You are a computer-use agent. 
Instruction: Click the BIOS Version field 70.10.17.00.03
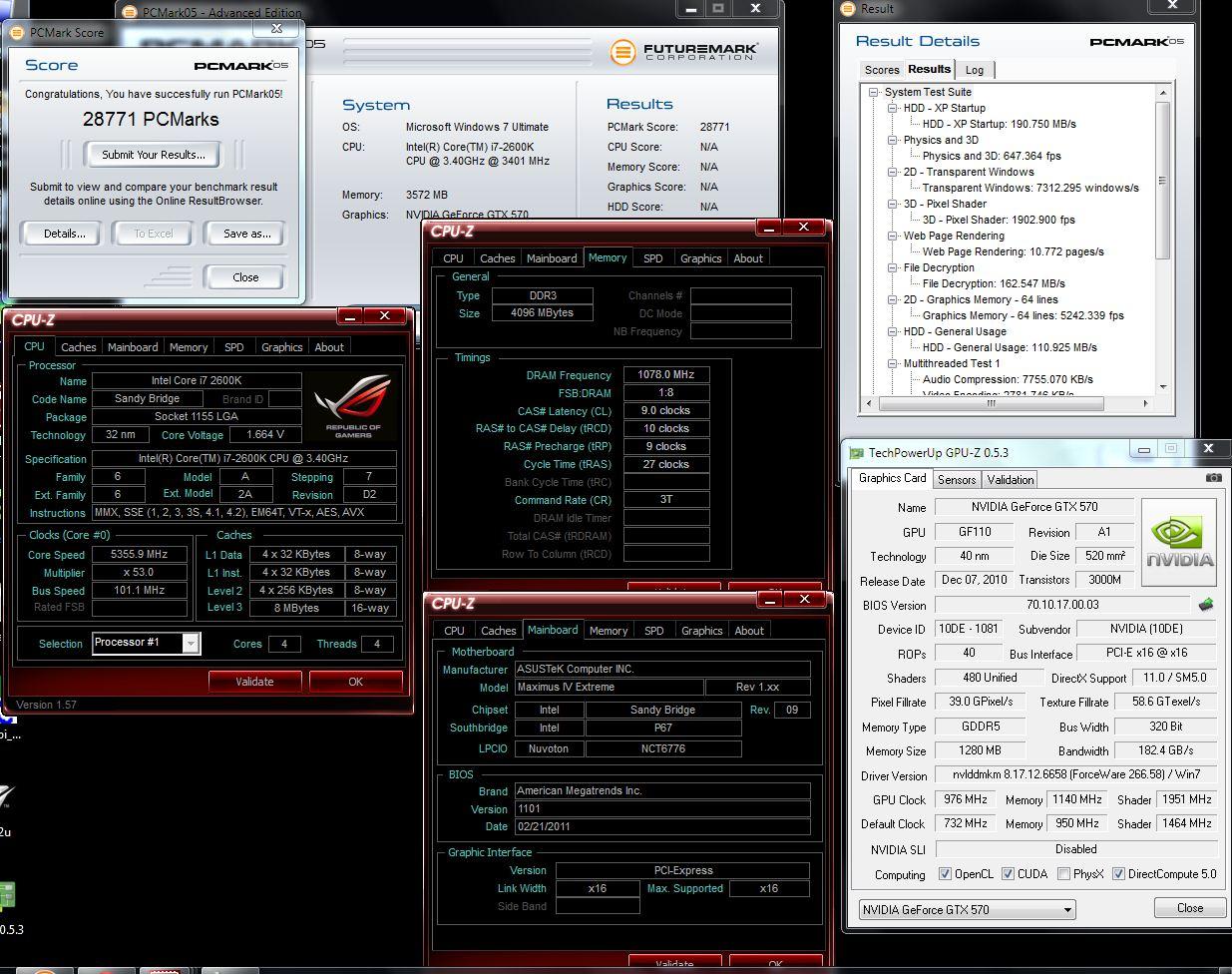pos(1063,605)
